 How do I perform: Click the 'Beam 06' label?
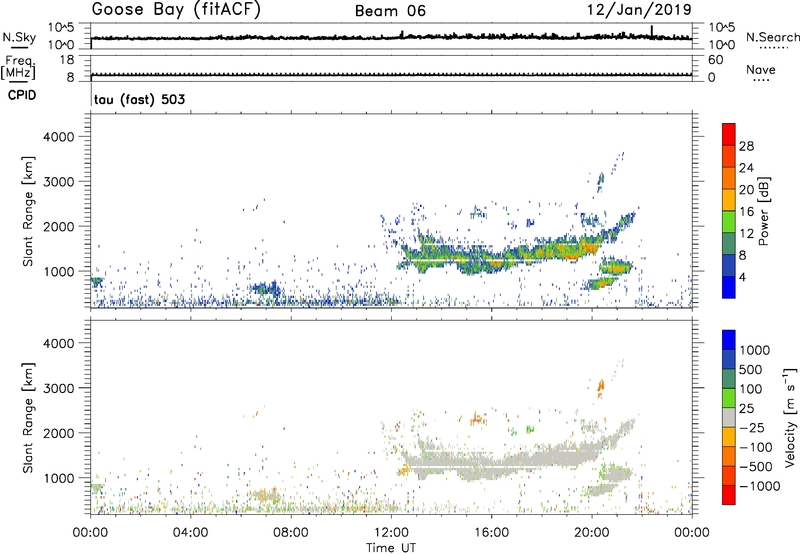tap(390, 11)
